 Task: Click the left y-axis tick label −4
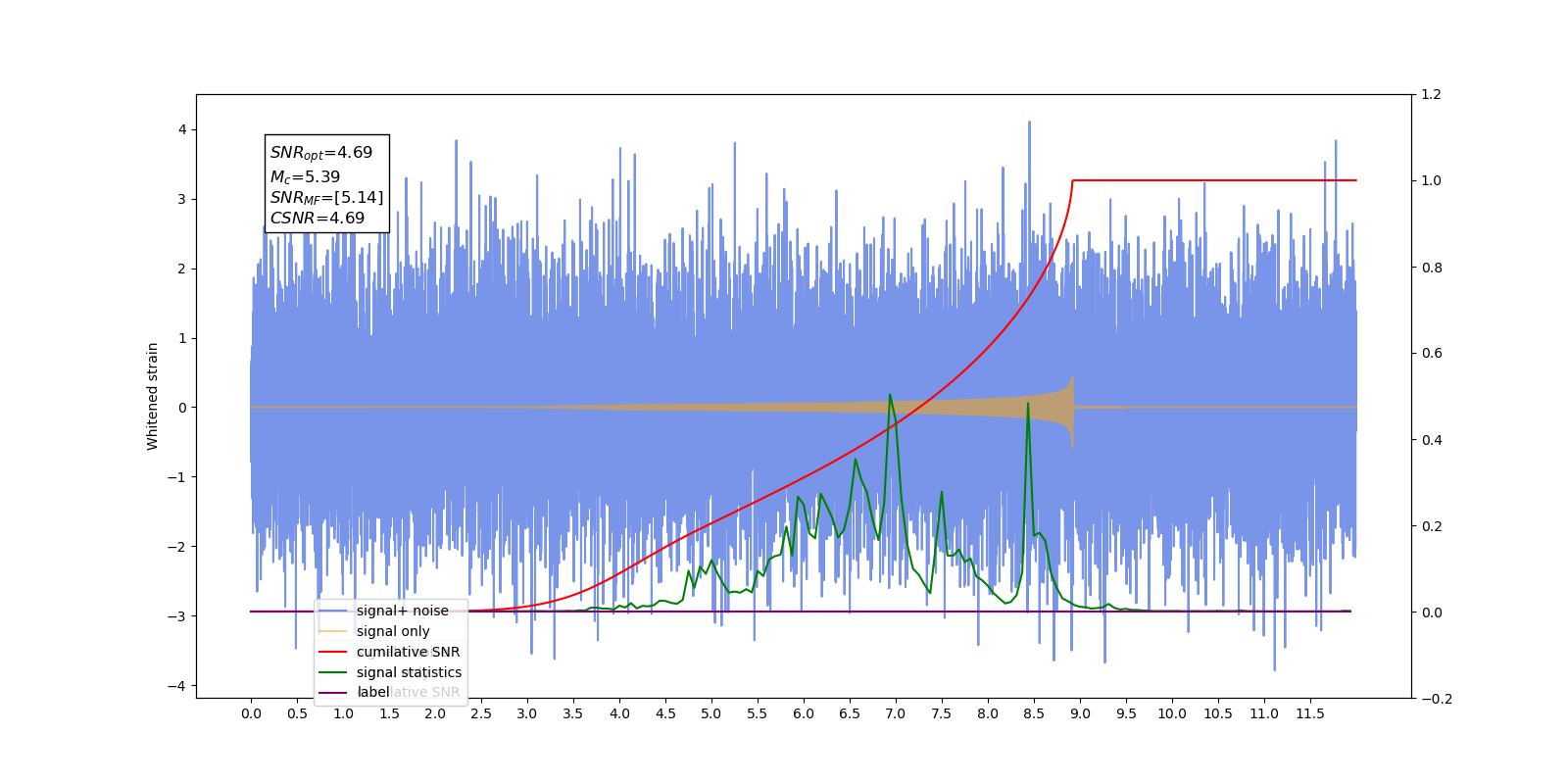click(176, 686)
